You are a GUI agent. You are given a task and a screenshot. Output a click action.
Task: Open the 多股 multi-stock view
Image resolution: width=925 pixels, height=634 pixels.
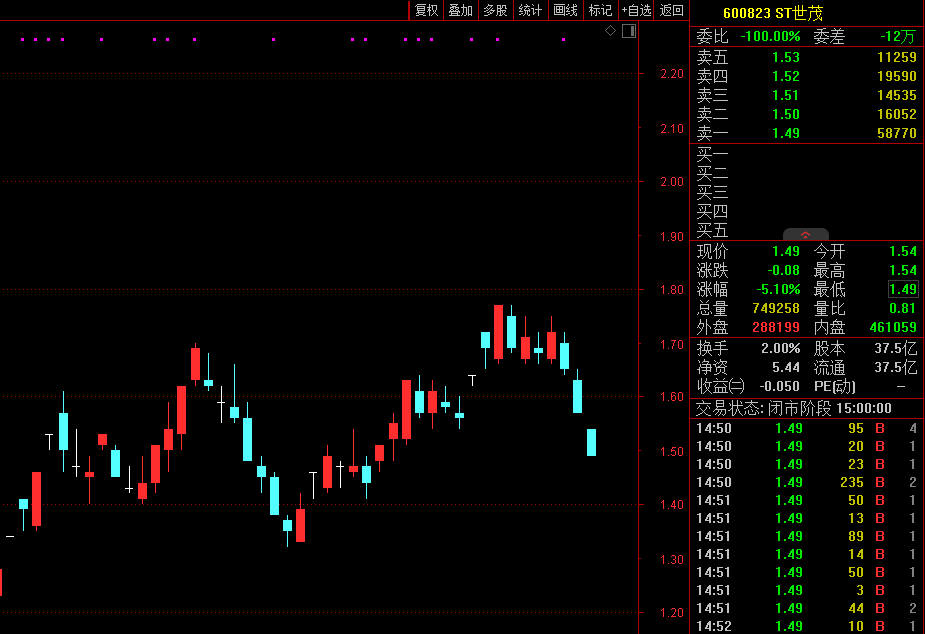(495, 10)
